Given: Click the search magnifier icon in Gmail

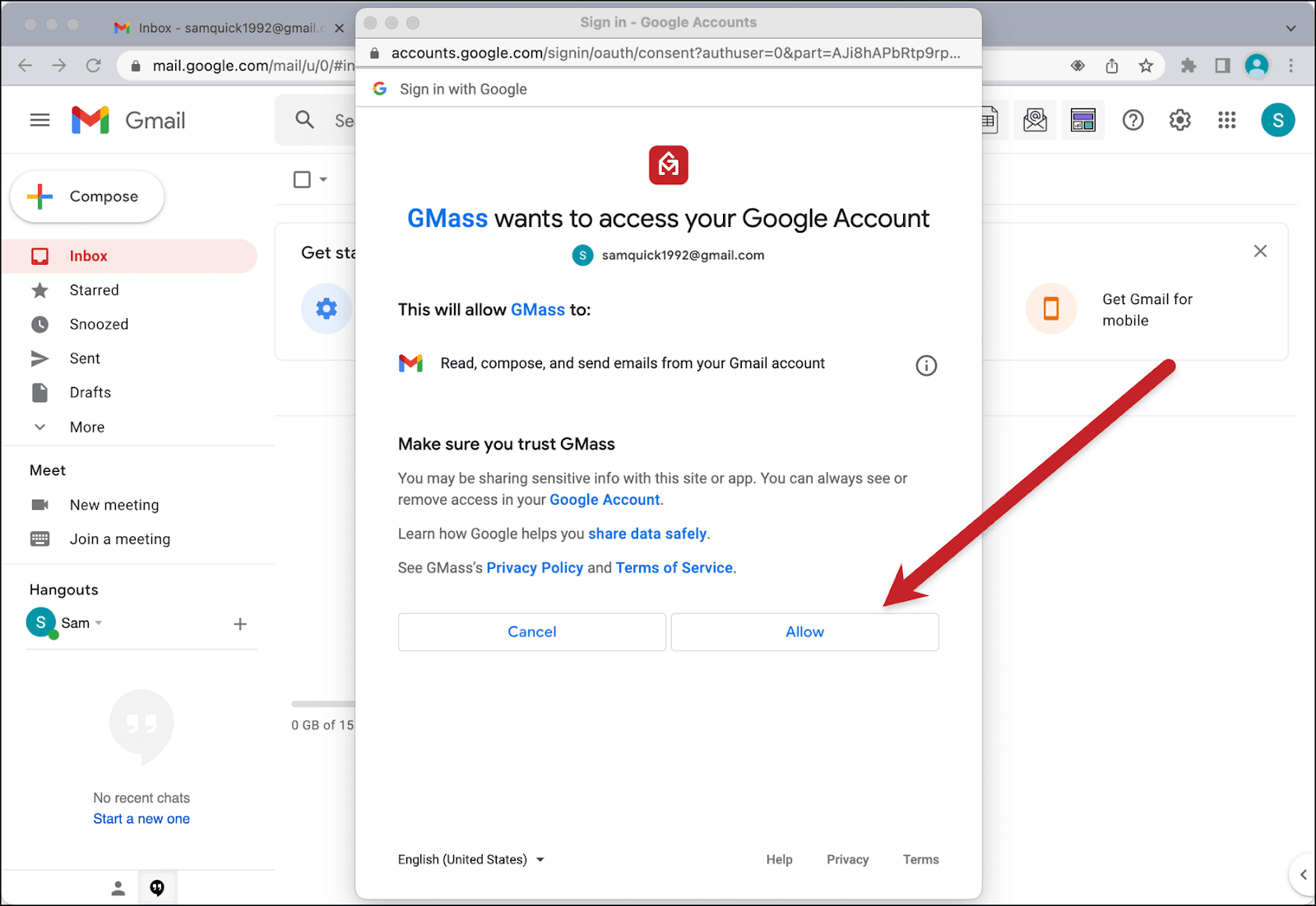Looking at the screenshot, I should pyautogui.click(x=305, y=120).
